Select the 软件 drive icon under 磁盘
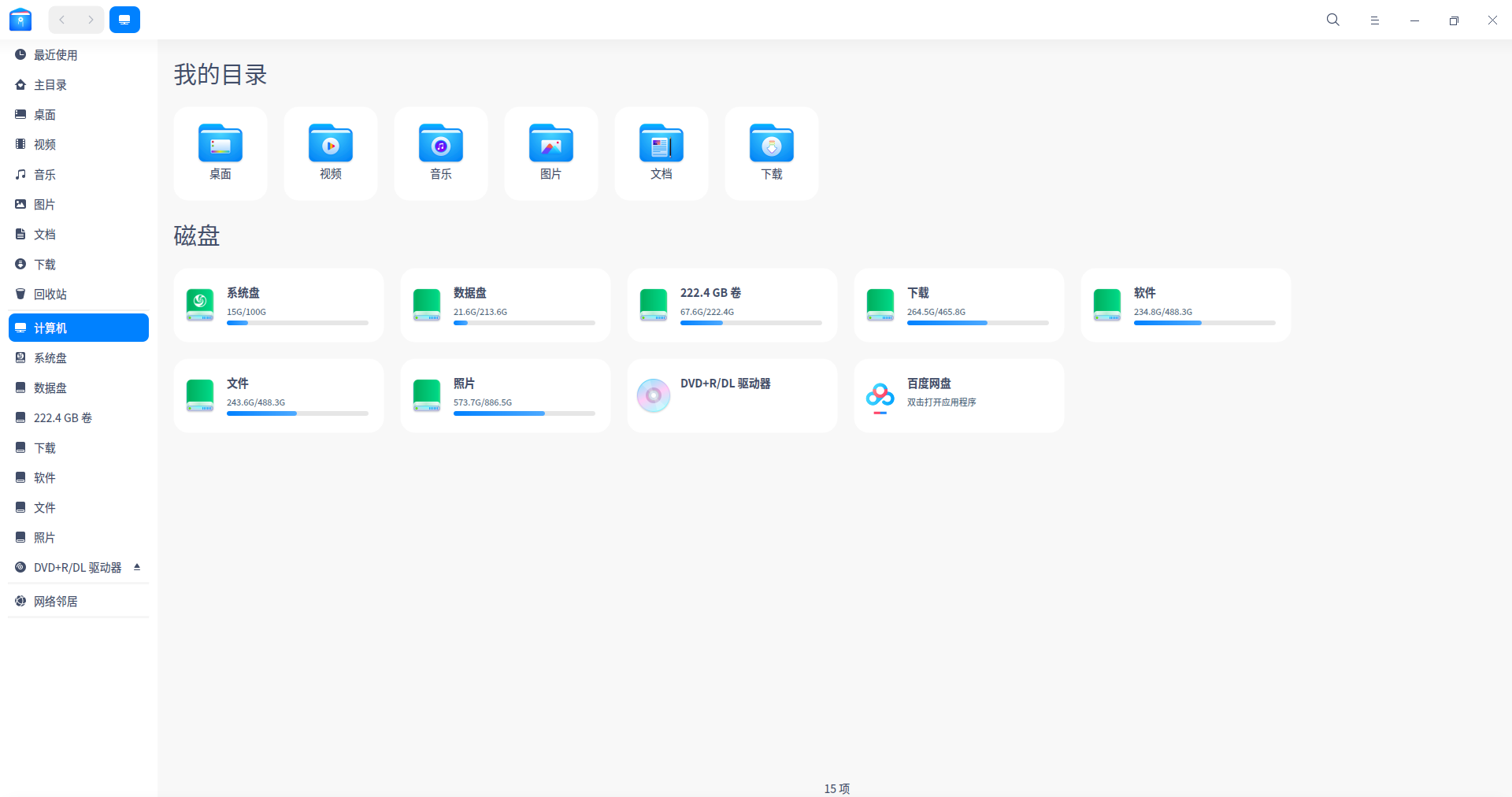 click(1107, 305)
